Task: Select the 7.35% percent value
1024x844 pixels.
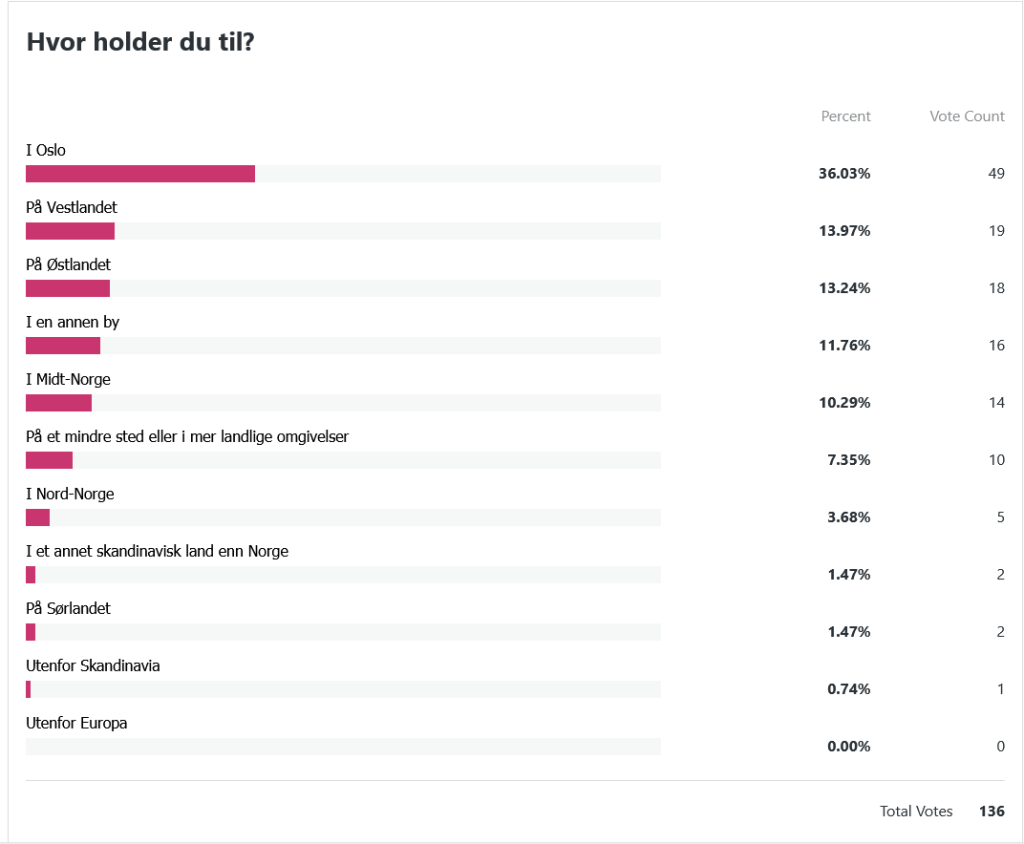Action: coord(848,460)
